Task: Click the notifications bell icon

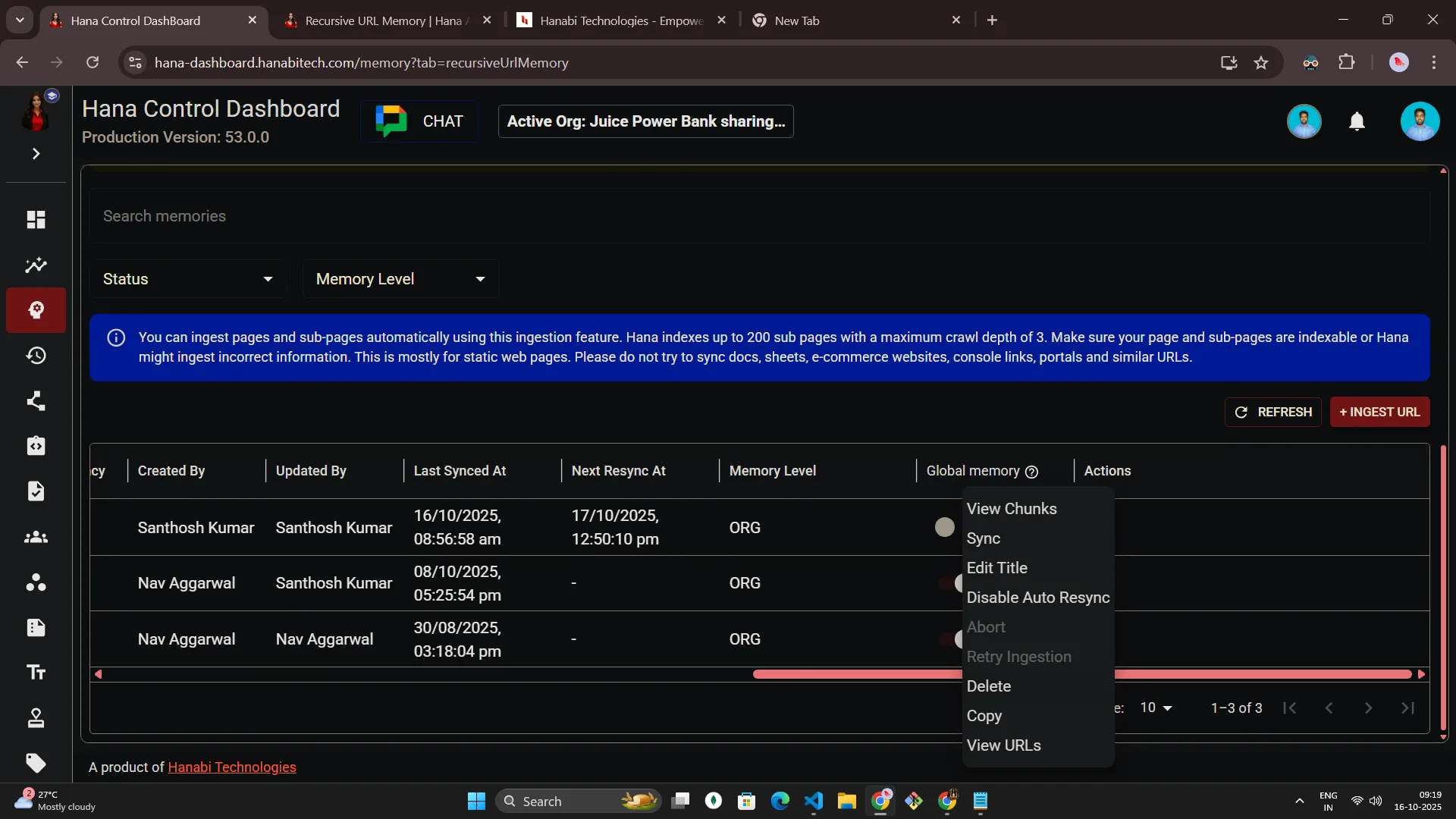Action: tap(1357, 121)
